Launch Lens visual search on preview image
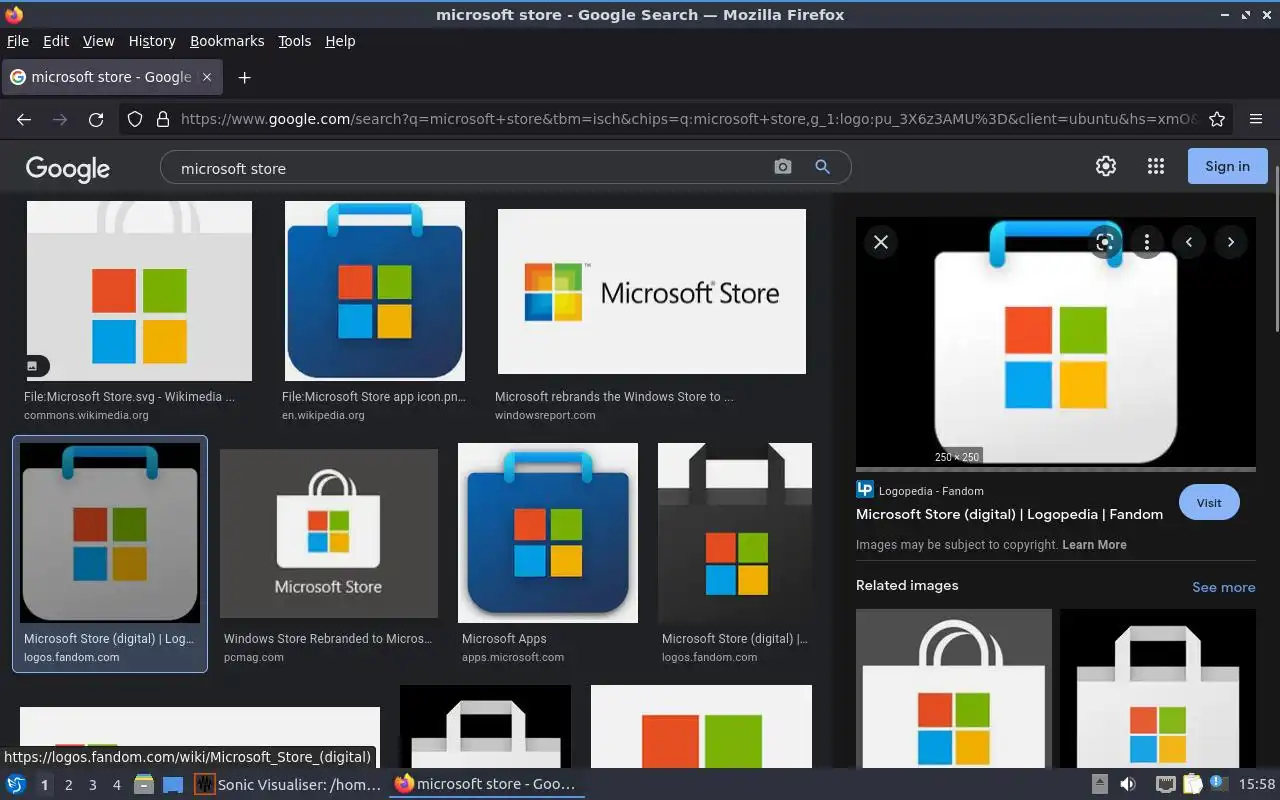The width and height of the screenshot is (1280, 800). [x=1105, y=242]
